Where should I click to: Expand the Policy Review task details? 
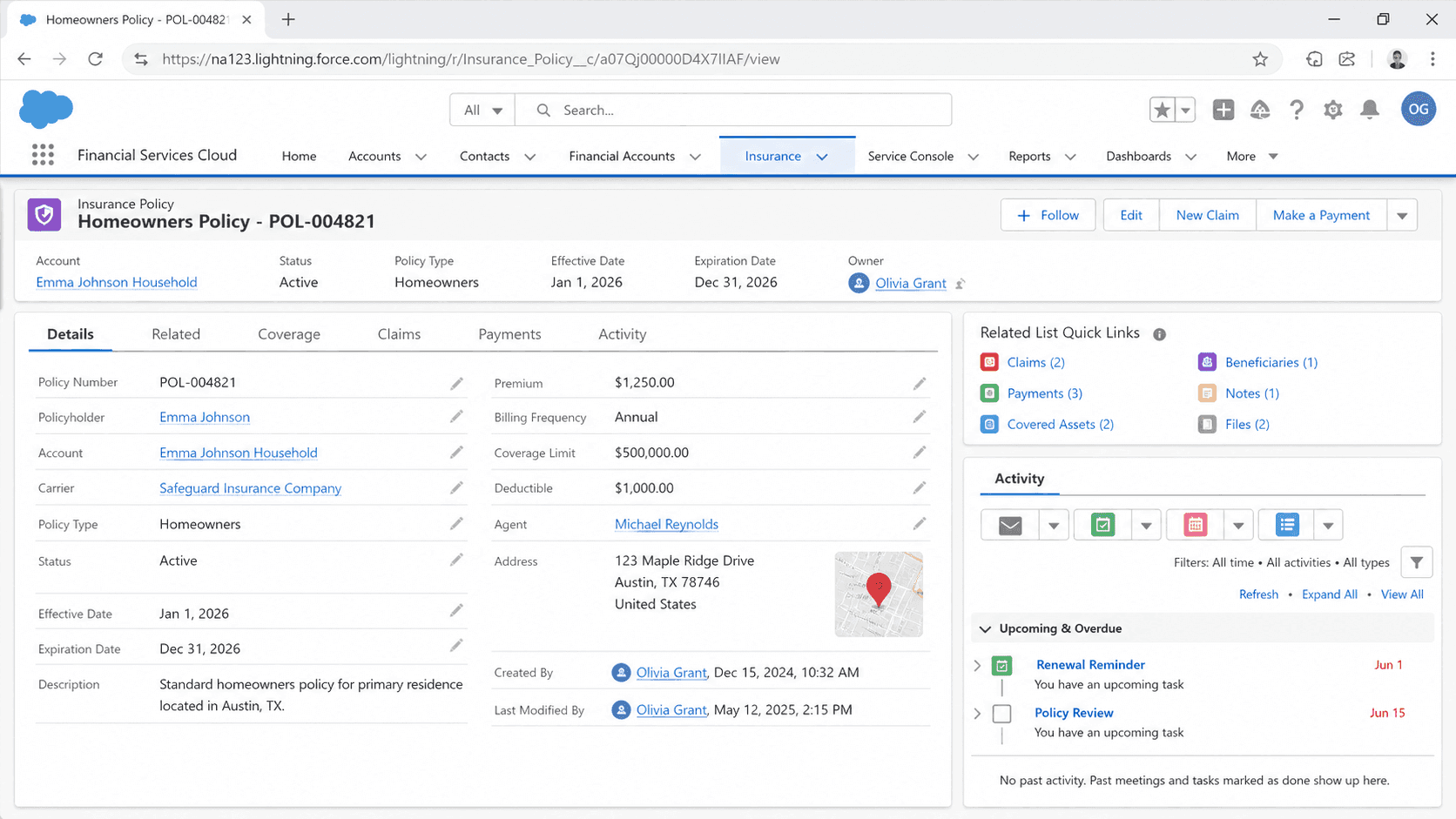pos(977,714)
